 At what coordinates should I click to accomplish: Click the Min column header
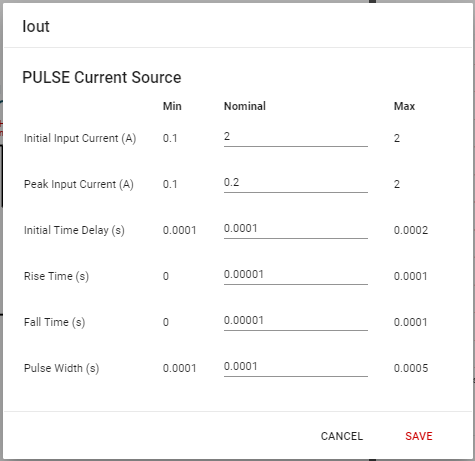click(172, 106)
